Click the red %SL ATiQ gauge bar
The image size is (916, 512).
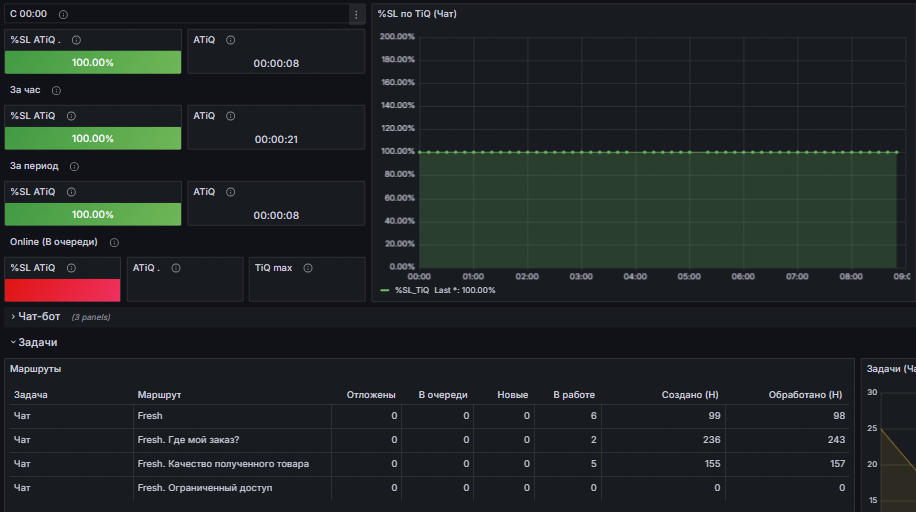(x=63, y=290)
